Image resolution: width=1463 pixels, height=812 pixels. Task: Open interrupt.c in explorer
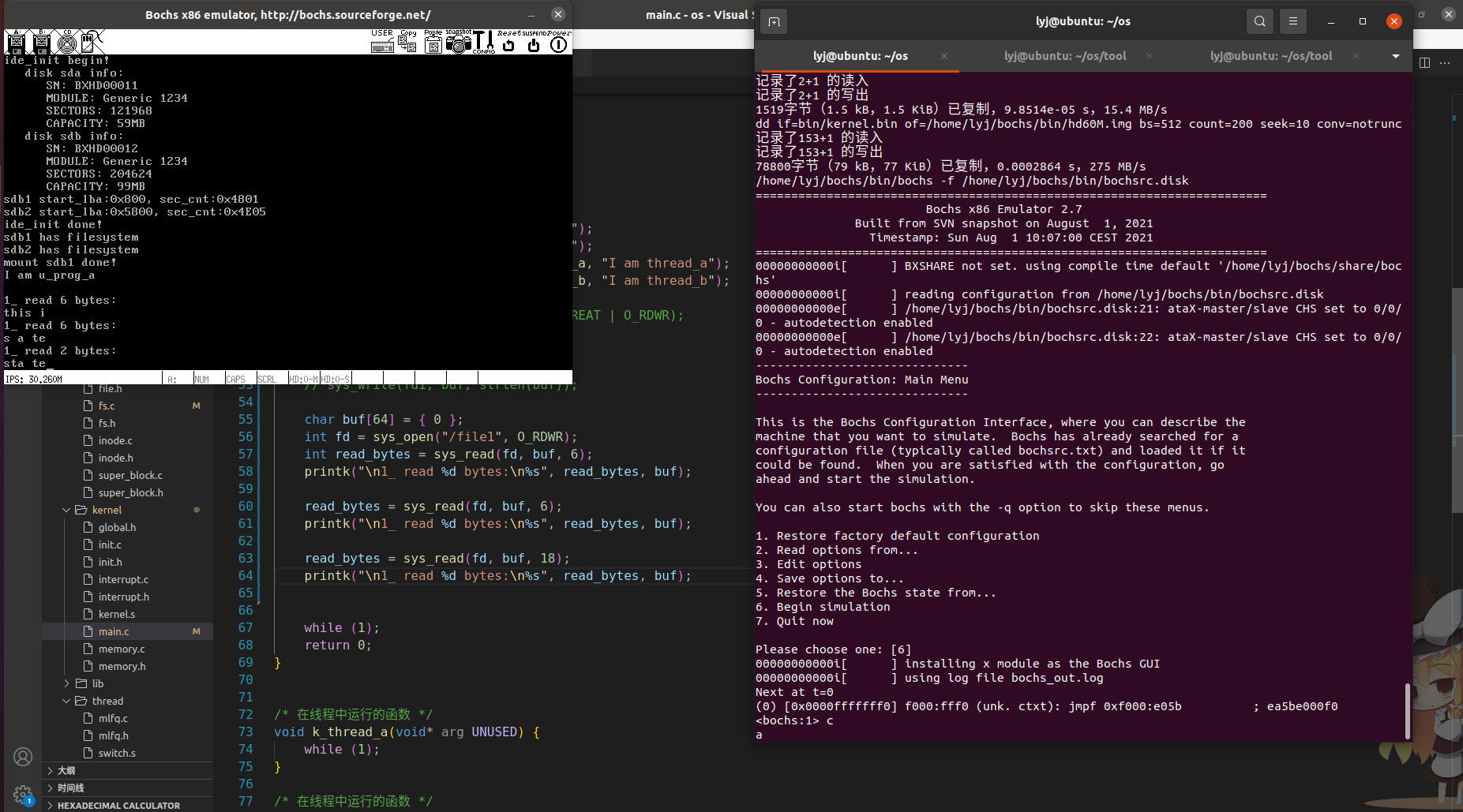coord(123,579)
